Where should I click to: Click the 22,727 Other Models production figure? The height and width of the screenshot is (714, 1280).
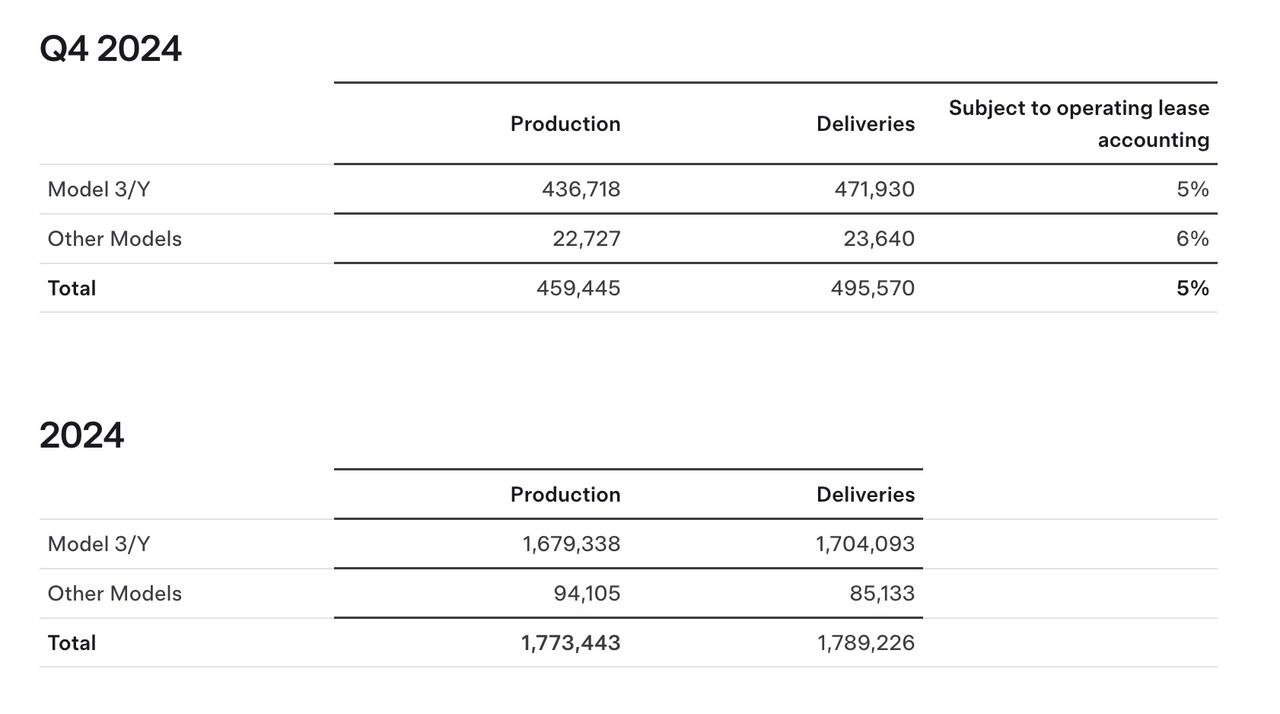point(586,239)
